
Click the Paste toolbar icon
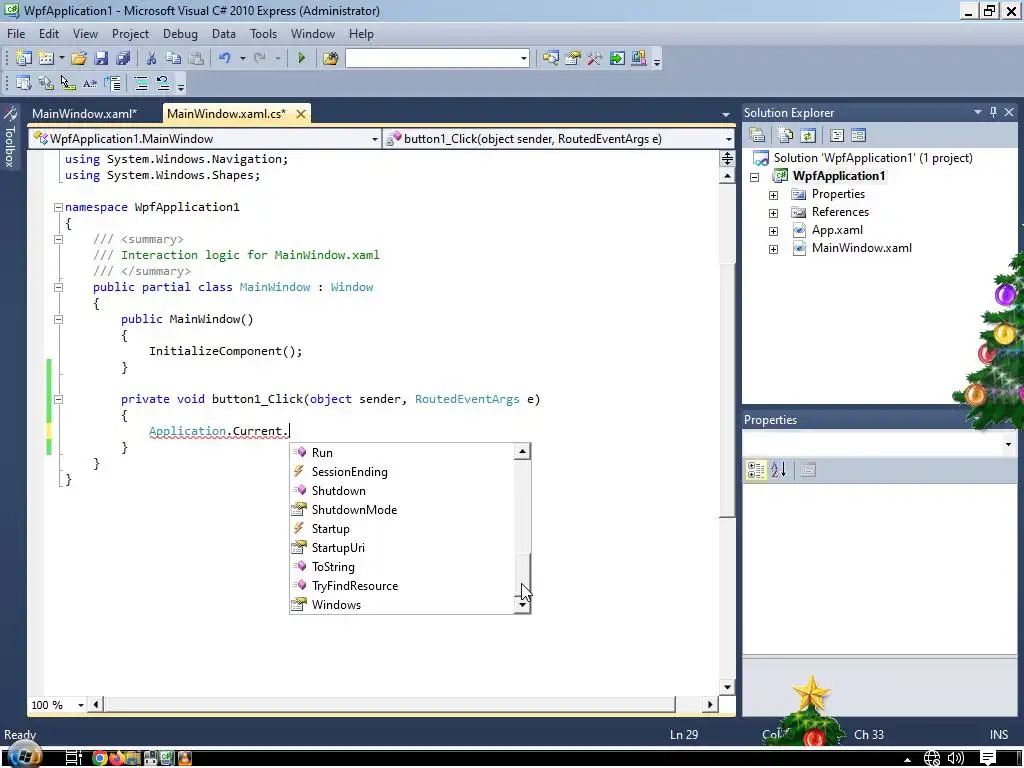tap(196, 58)
